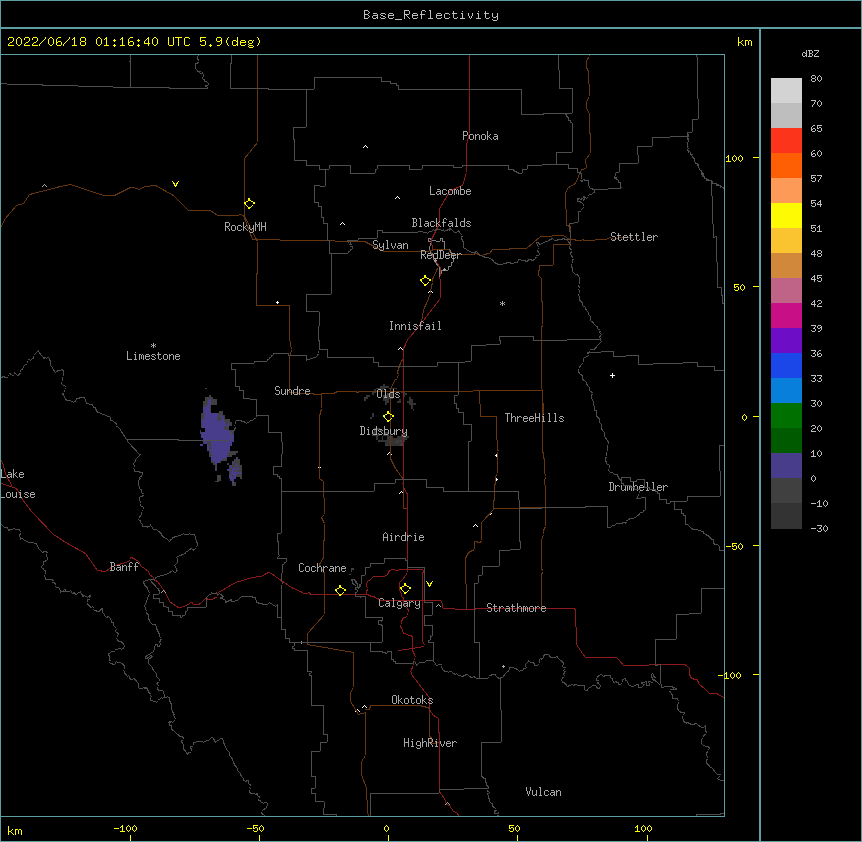
Task: Click the asterisk marker above Limestone
Action: pos(153,346)
